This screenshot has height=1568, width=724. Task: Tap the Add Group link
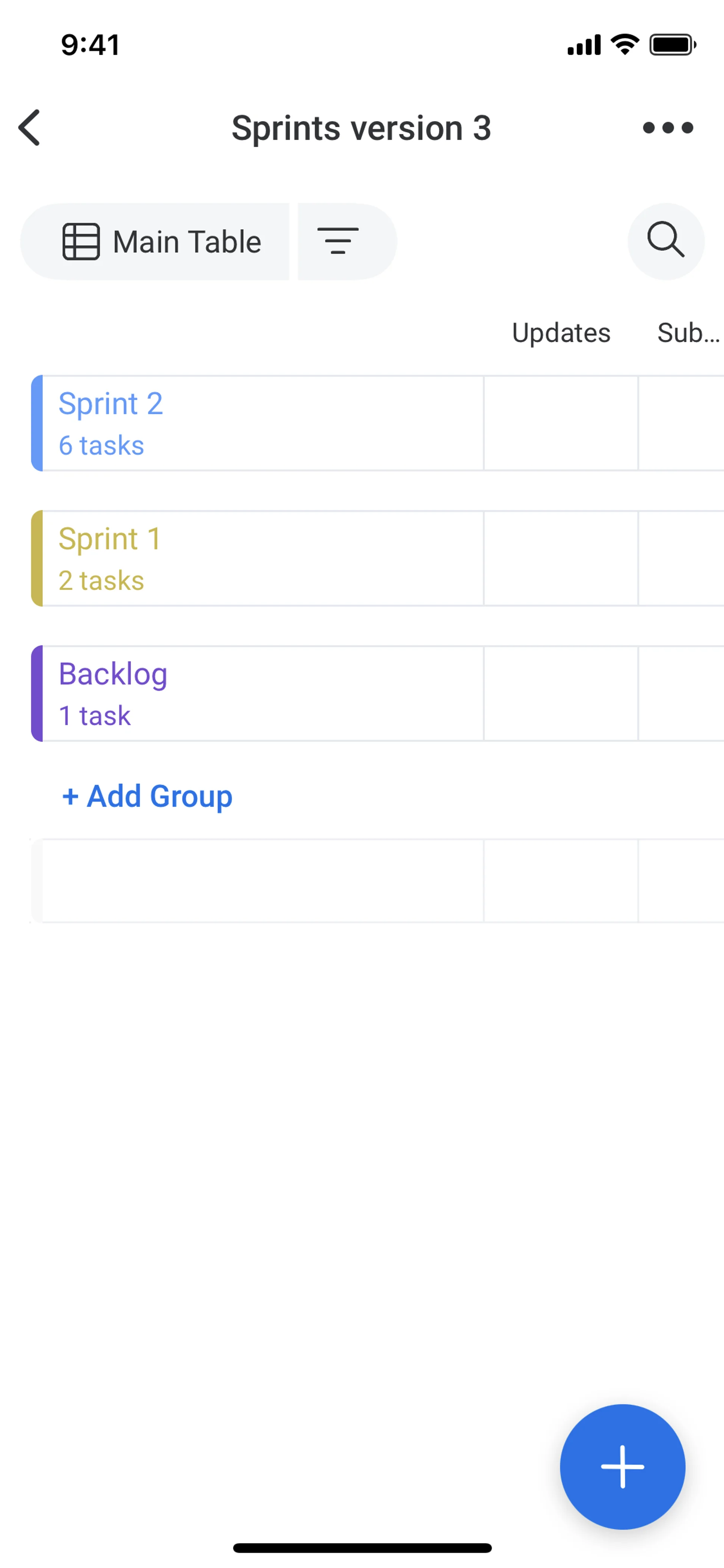coord(147,796)
